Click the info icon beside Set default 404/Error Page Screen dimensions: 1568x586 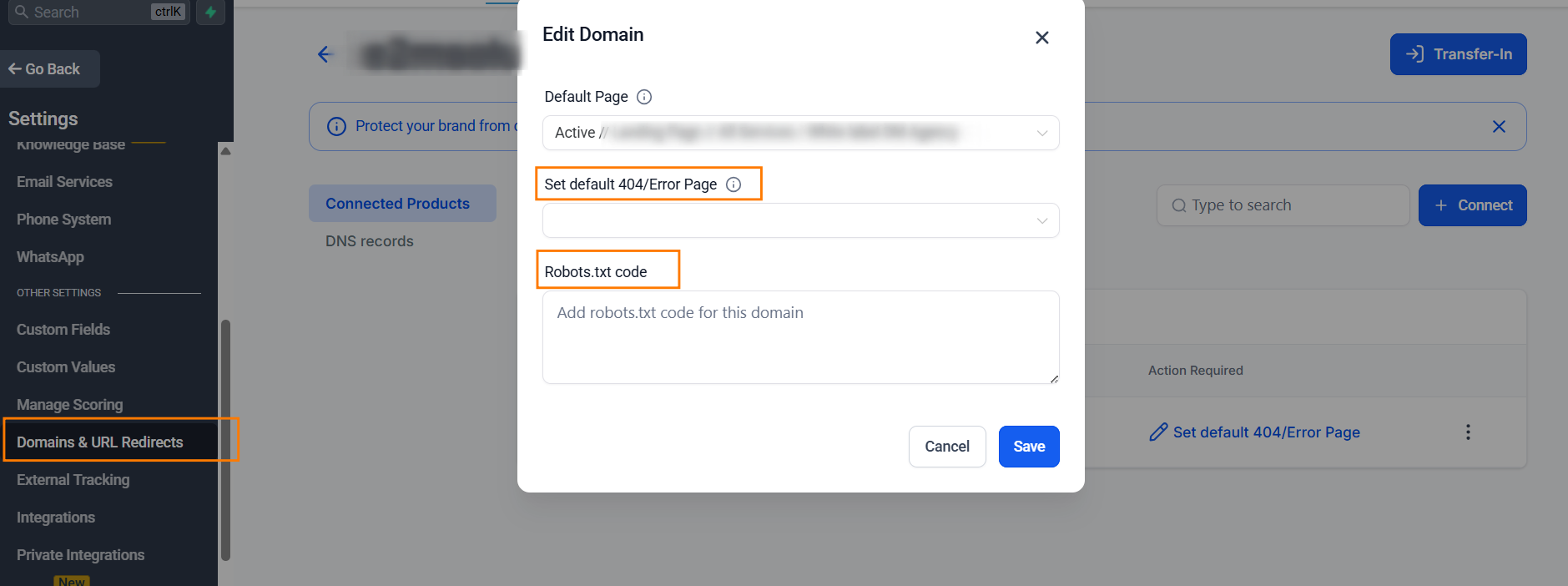[733, 184]
